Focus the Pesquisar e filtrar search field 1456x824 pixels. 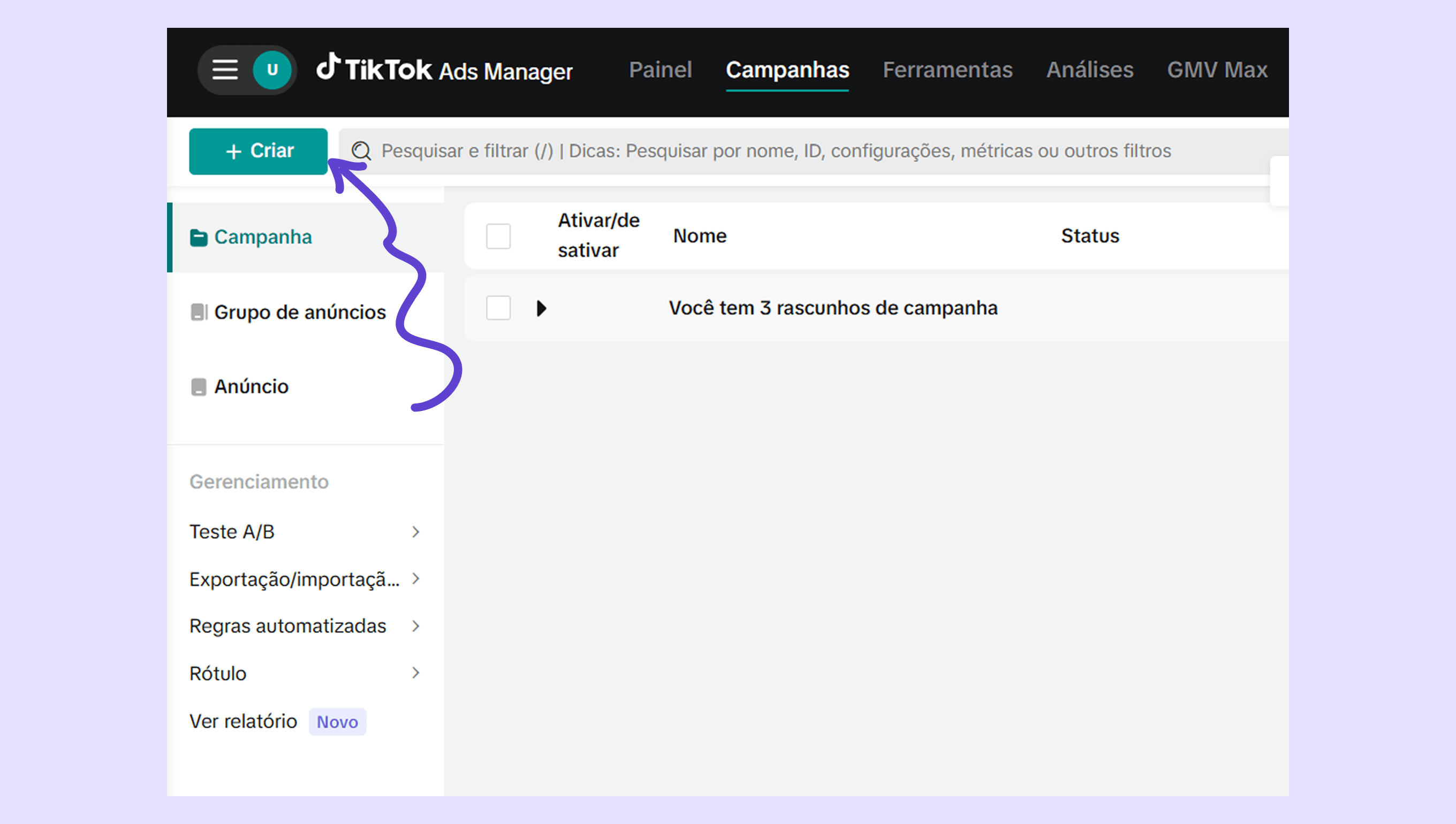tap(813, 151)
